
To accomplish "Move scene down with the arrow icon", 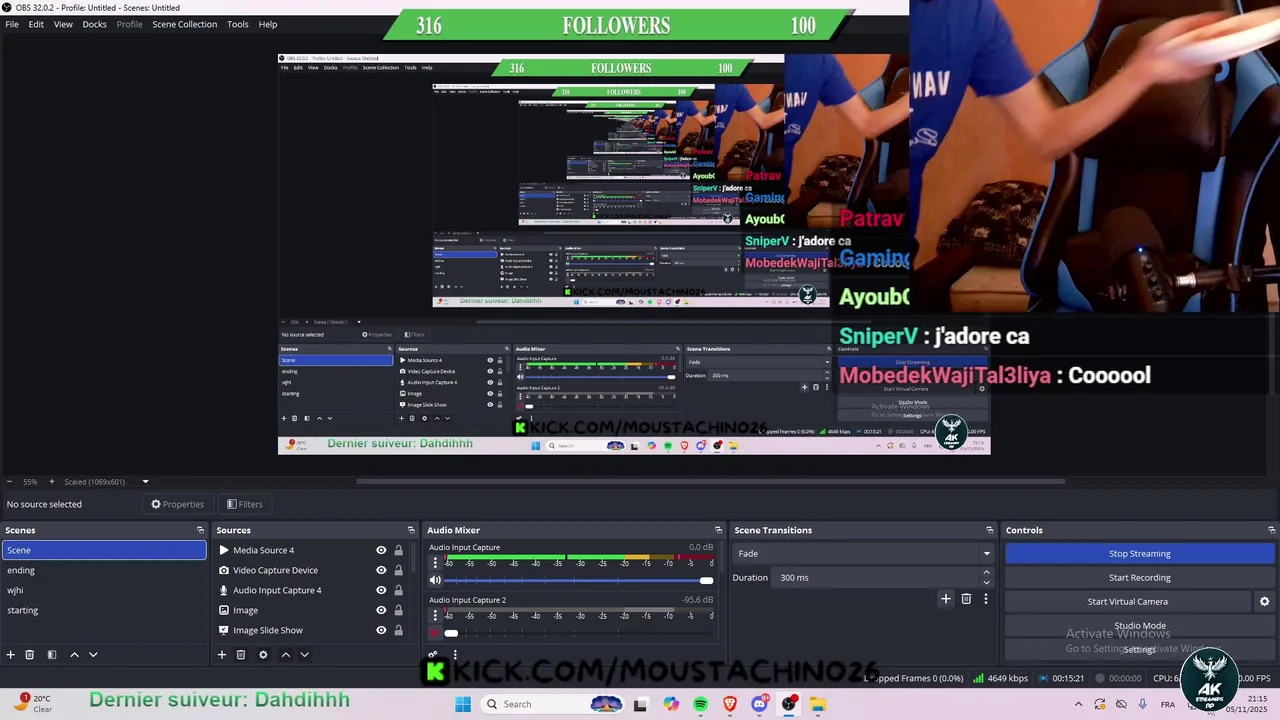I will coord(93,655).
